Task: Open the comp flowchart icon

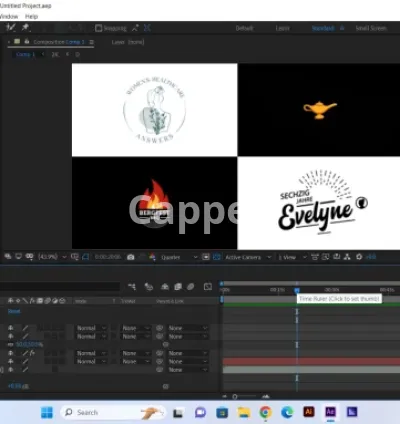Action: 347,257
